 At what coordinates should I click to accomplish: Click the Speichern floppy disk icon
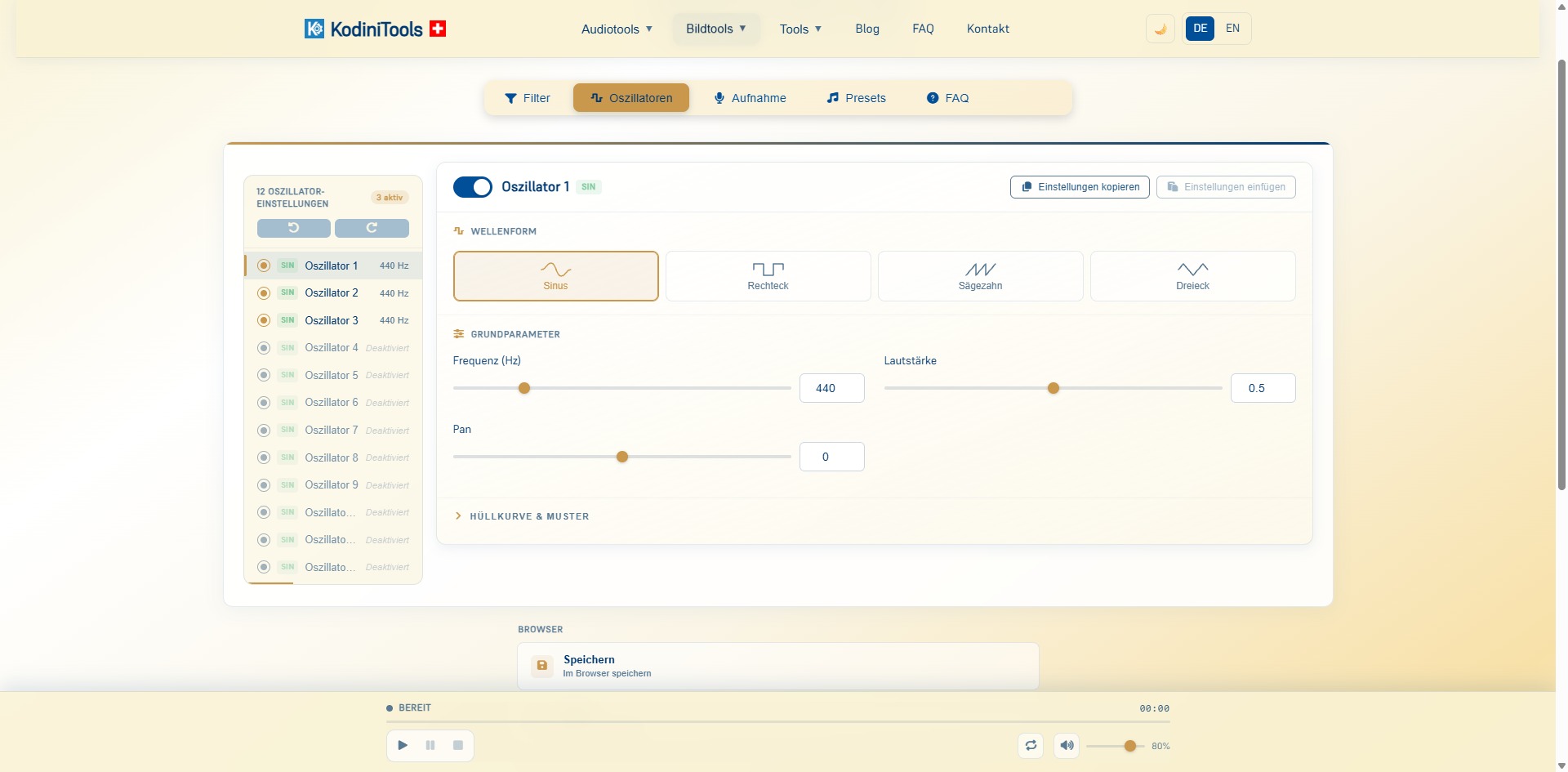[541, 665]
